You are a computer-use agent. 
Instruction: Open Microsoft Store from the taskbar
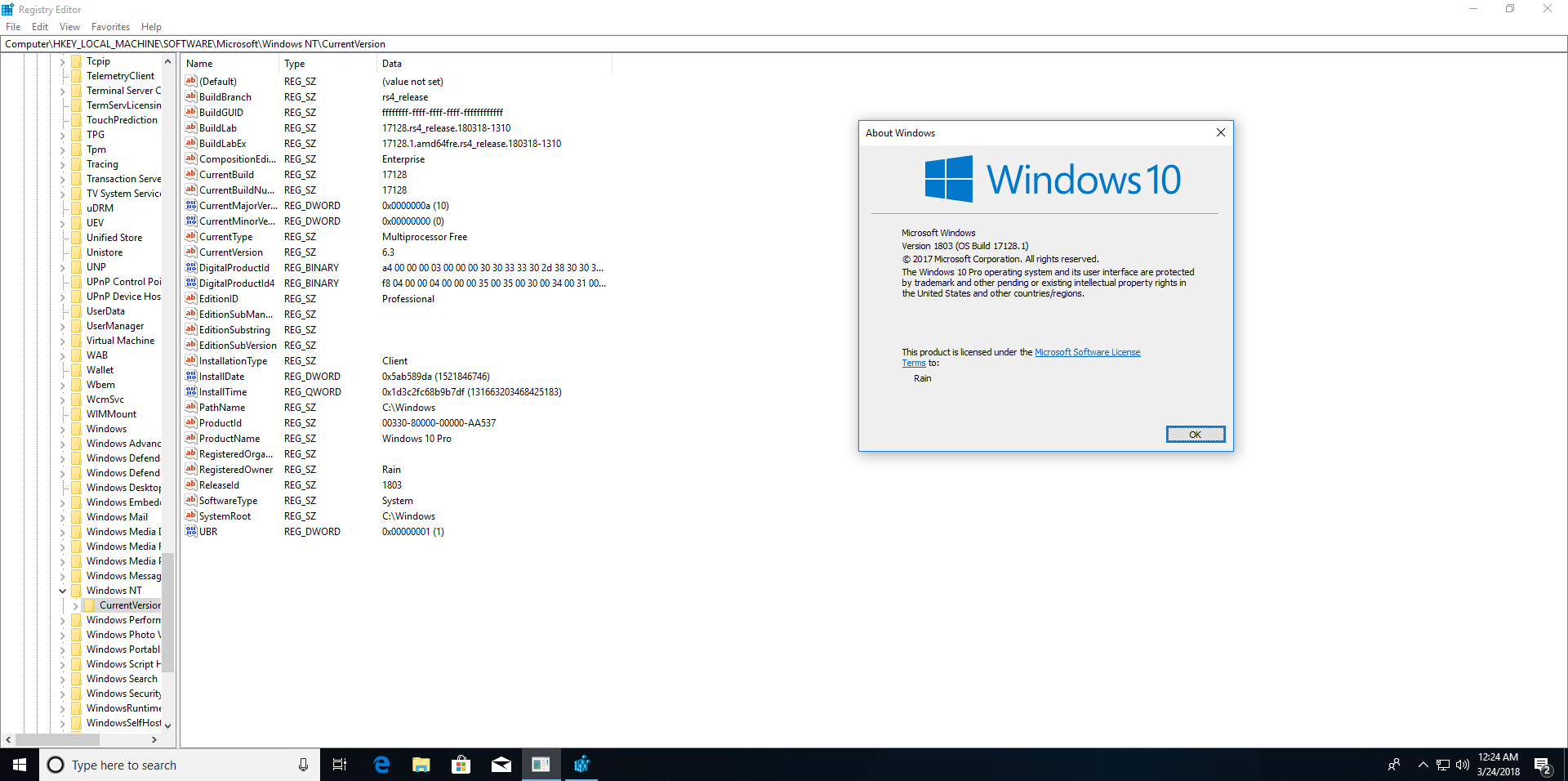(x=461, y=765)
